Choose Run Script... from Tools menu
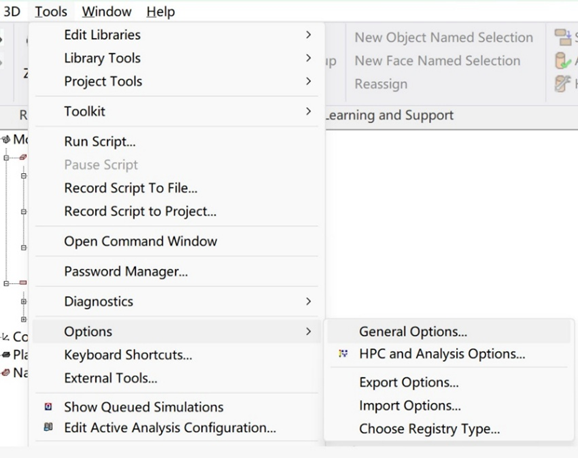This screenshot has height=458, width=578. coord(177,141)
